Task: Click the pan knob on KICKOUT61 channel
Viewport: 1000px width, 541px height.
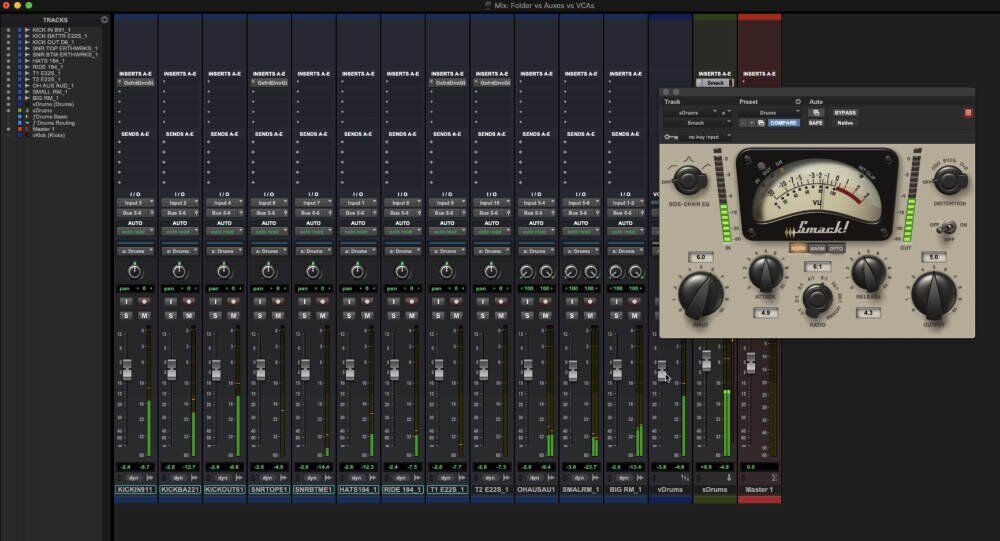Action: click(x=224, y=272)
